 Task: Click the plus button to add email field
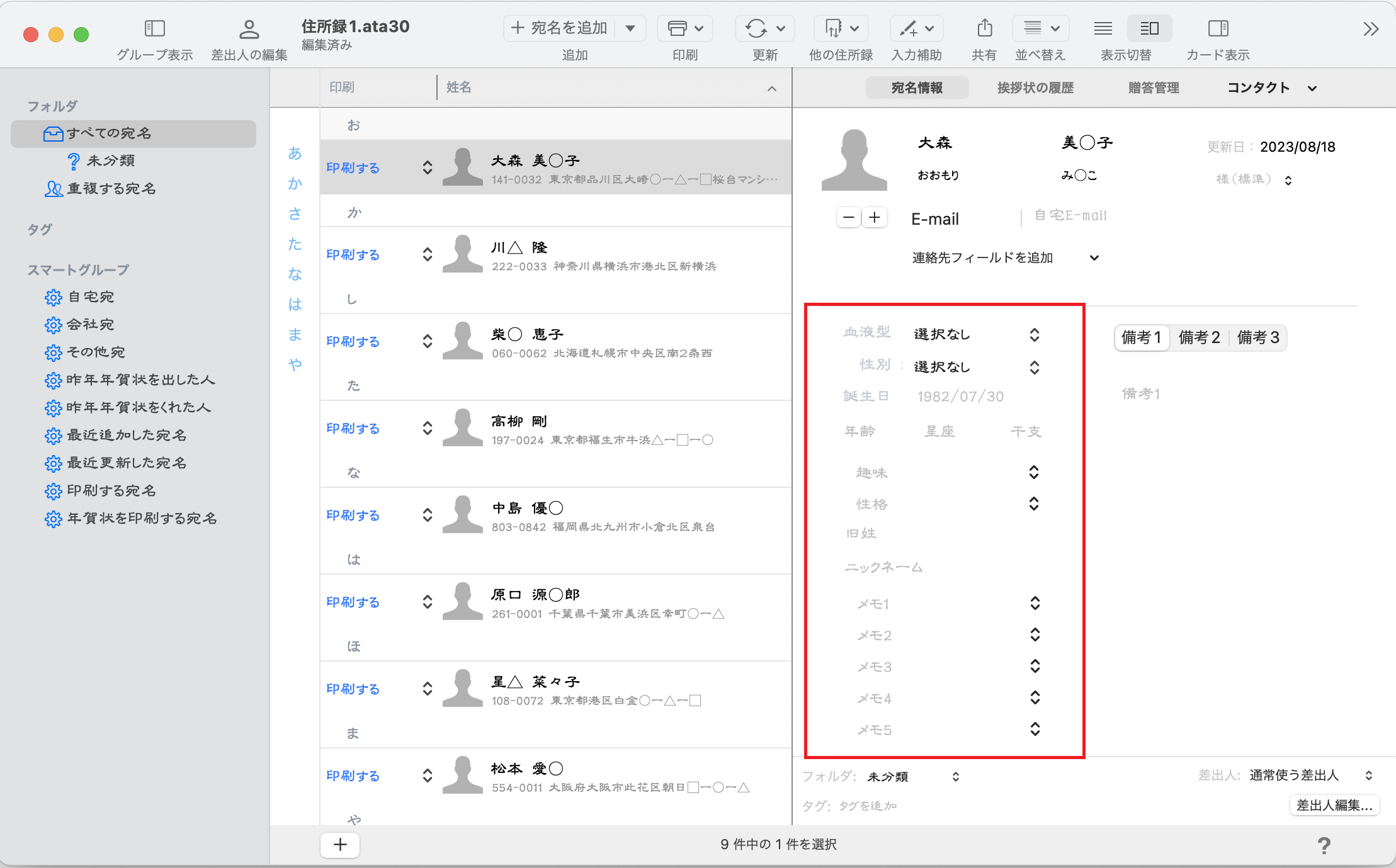875,218
